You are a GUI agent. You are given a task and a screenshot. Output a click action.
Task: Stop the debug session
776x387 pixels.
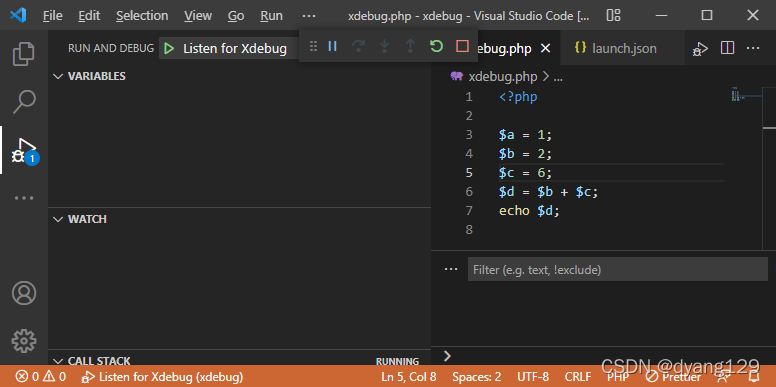(462, 47)
